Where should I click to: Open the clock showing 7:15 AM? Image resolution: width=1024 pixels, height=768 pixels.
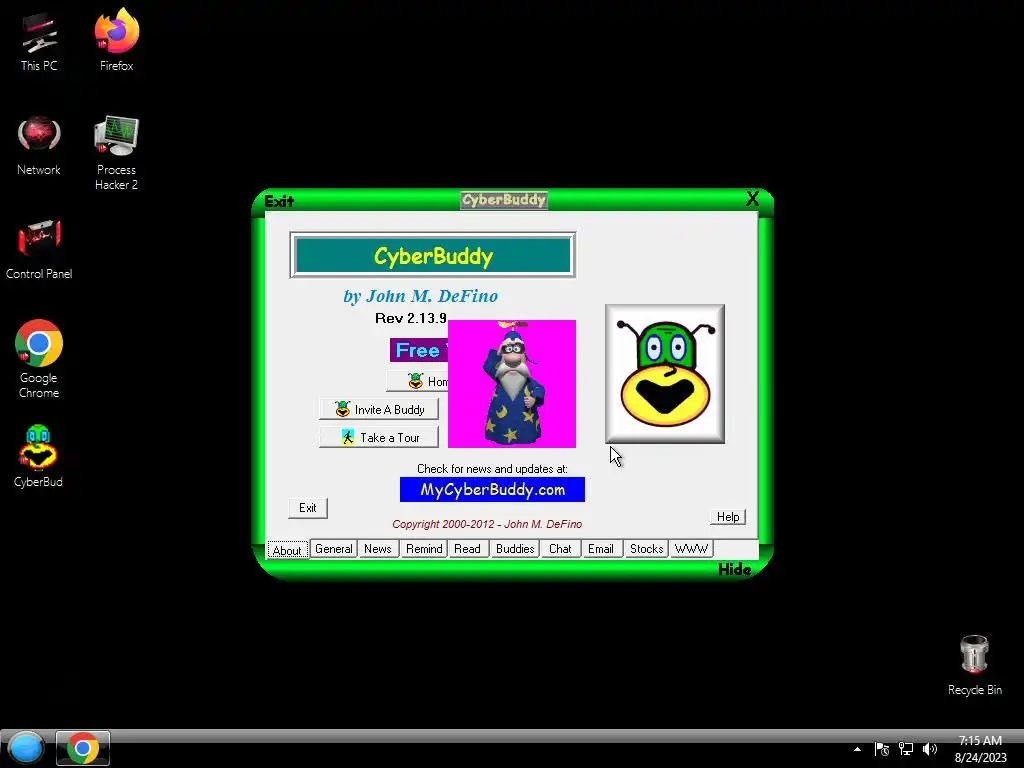pyautogui.click(x=980, y=749)
